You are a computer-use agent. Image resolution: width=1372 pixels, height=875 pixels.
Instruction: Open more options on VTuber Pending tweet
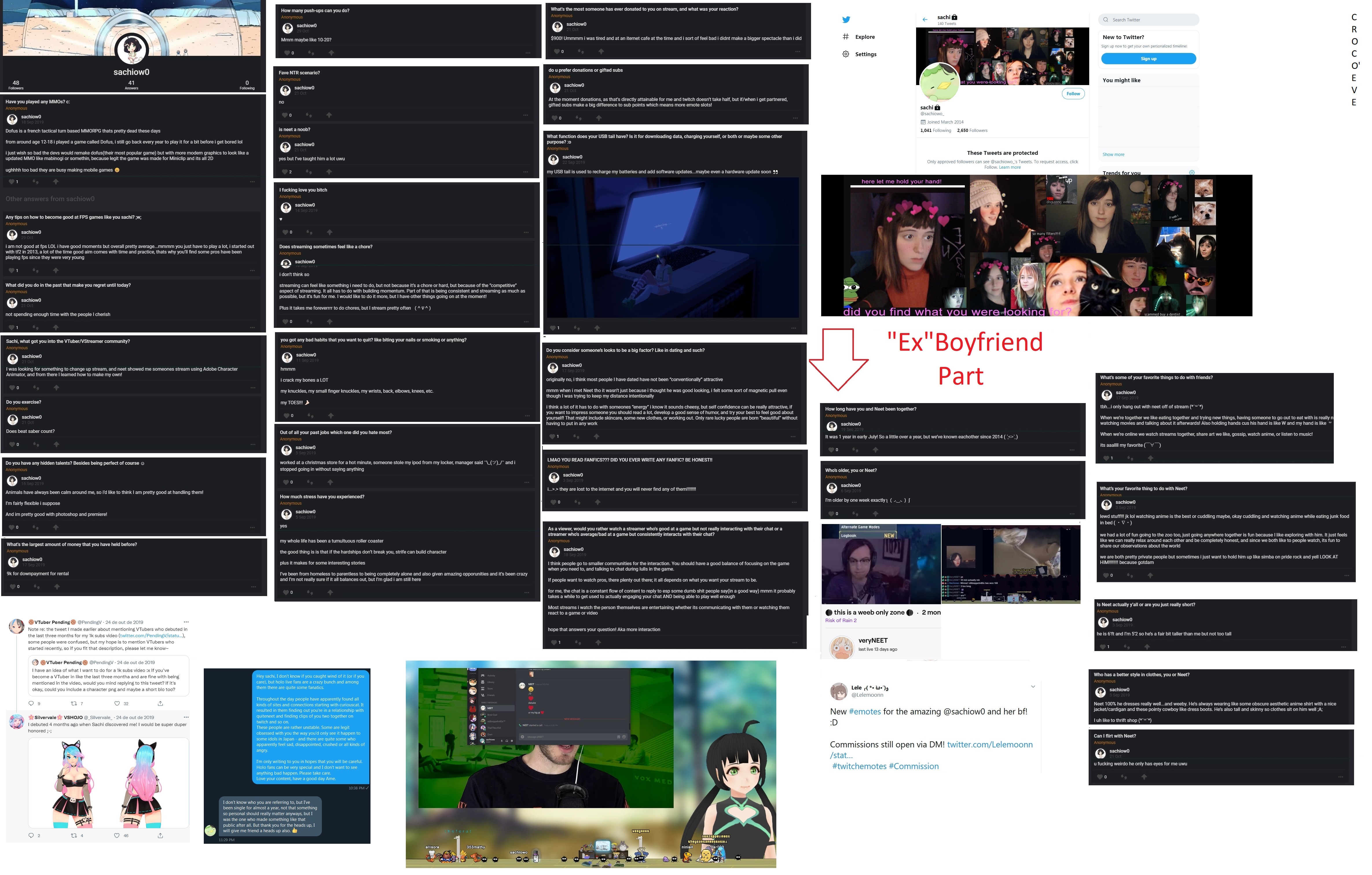[x=186, y=622]
